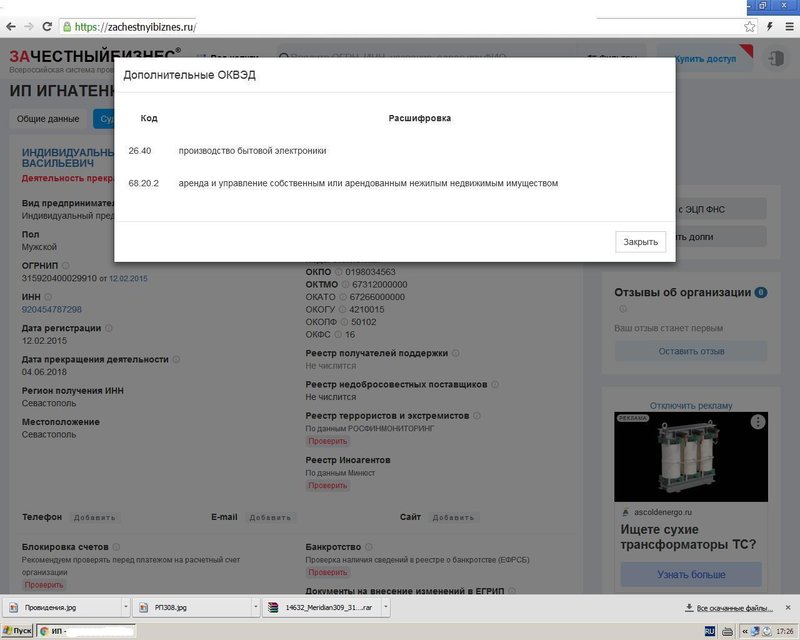Close the Дополнительные ОКВЭД dialog with Закрыть
This screenshot has width=800, height=640.
point(640,242)
